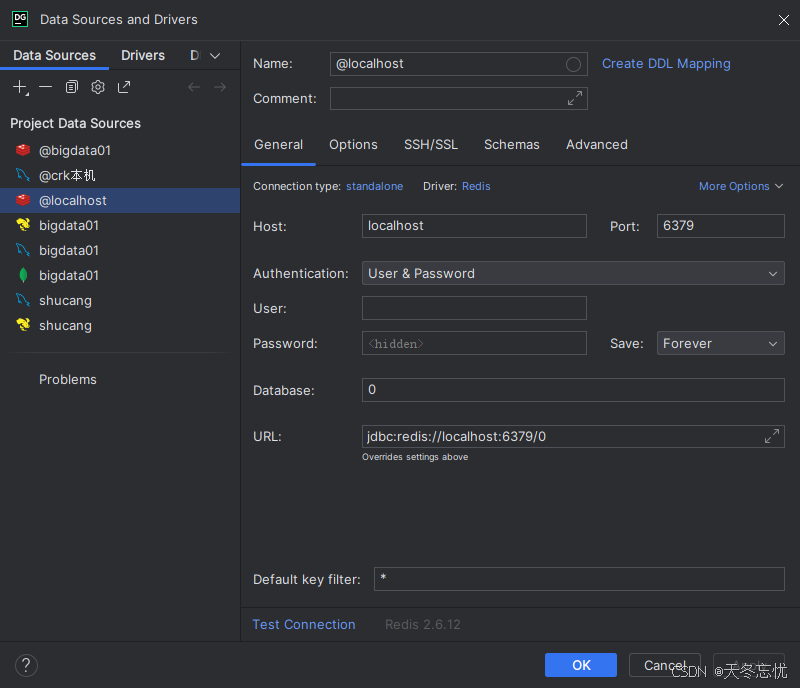Navigate back with left arrow

tap(194, 87)
